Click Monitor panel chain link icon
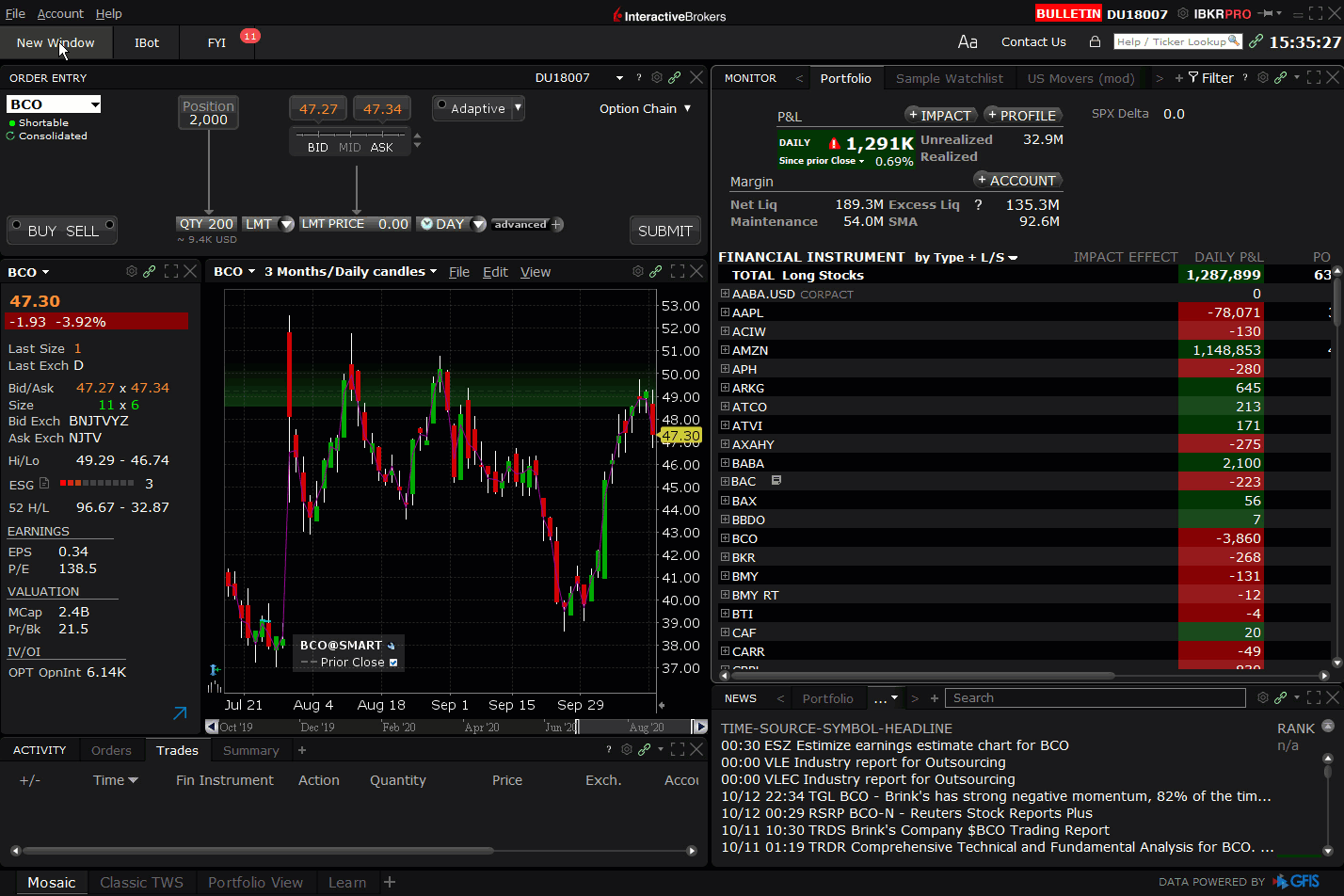This screenshot has height=896, width=1344. click(1281, 77)
